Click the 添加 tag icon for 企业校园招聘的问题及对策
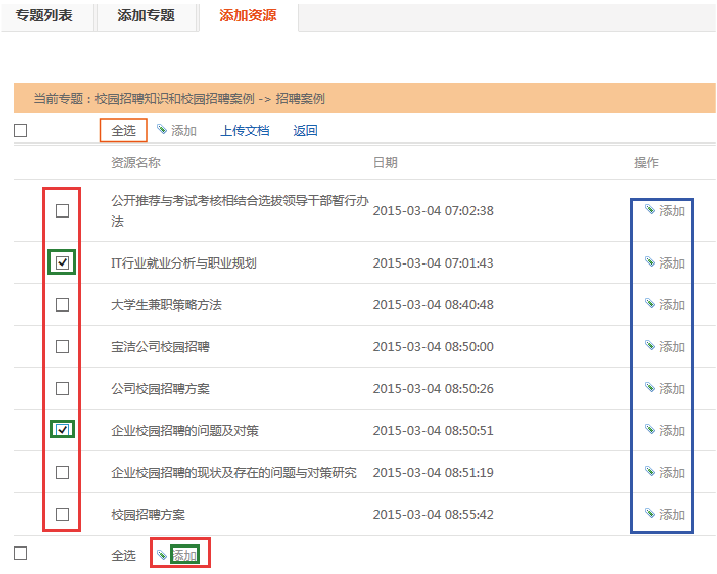This screenshot has width=717, height=574. (x=650, y=430)
